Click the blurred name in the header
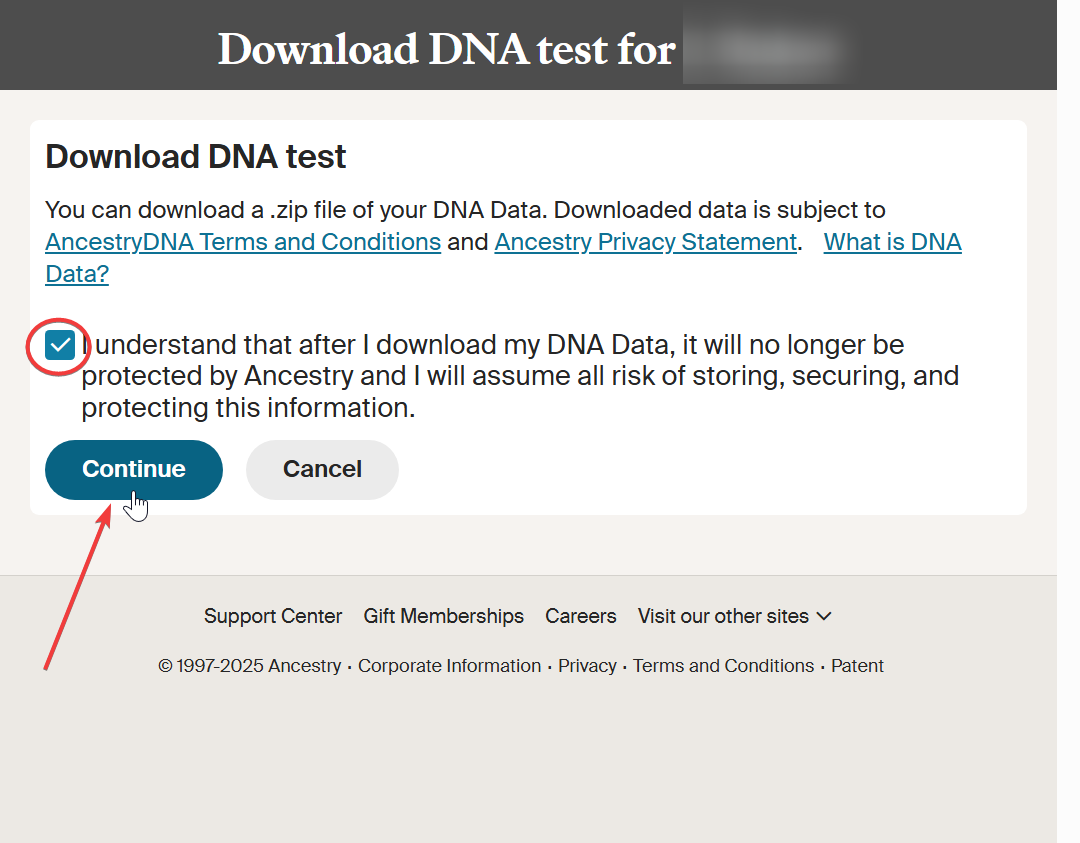 click(x=763, y=48)
